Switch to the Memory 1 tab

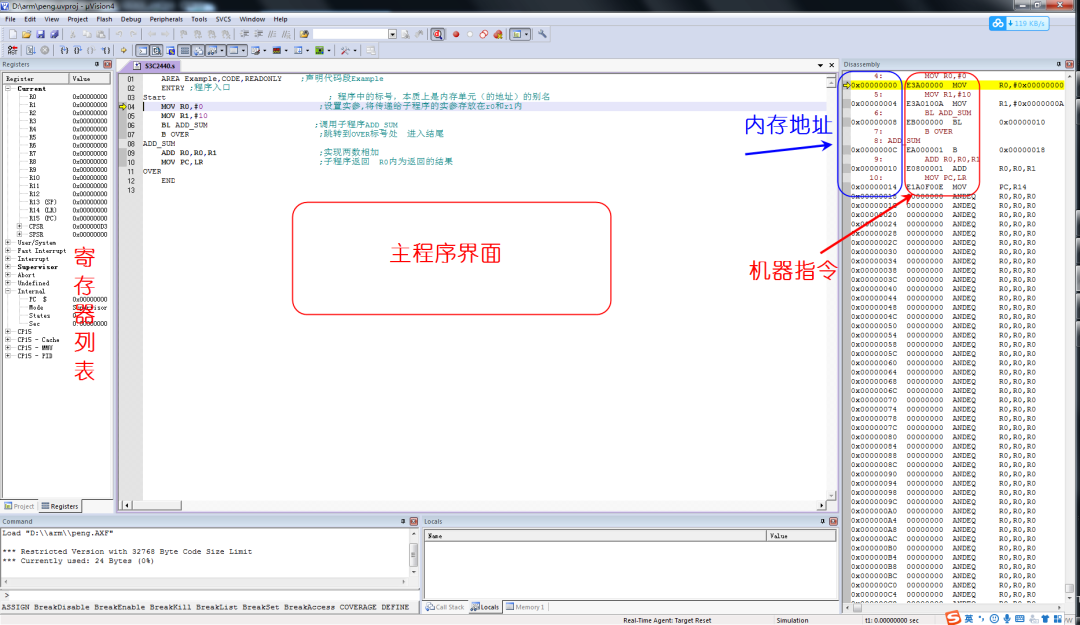tap(526, 607)
